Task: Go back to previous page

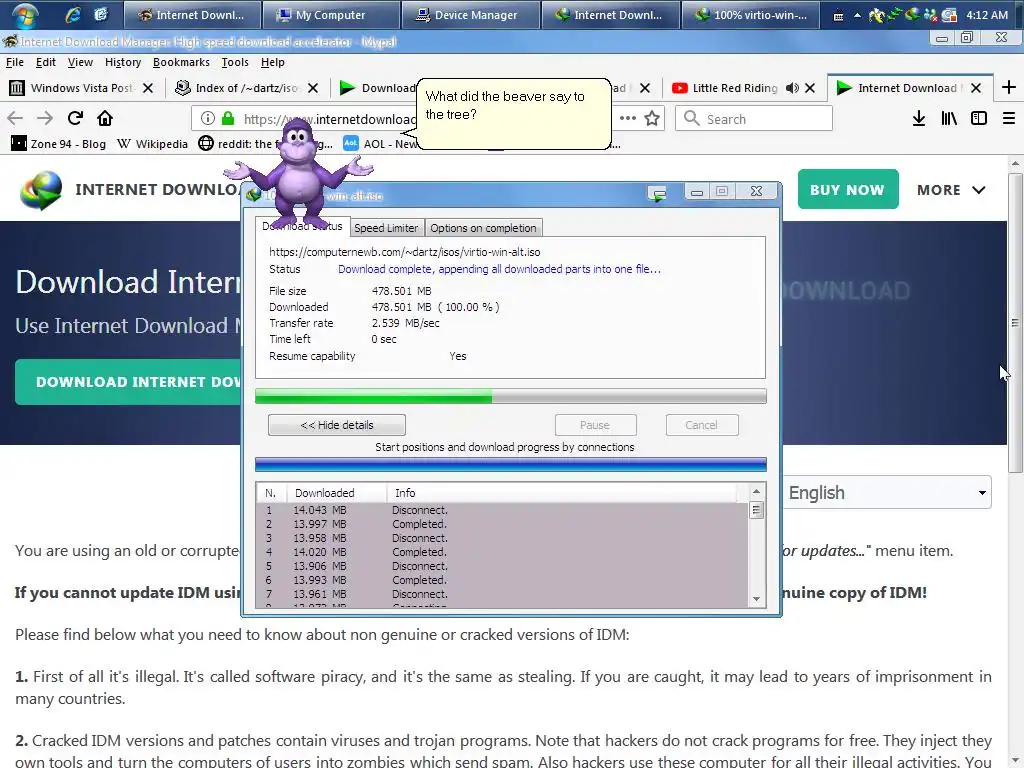Action: [15, 118]
